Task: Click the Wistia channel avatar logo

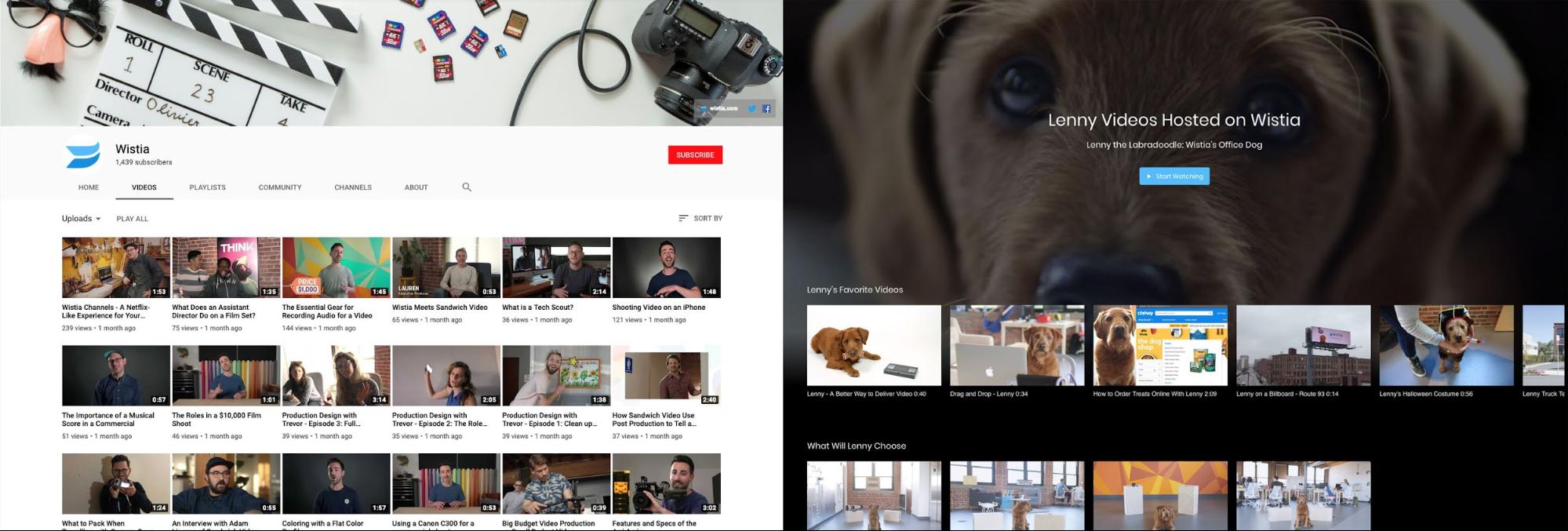Action: pyautogui.click(x=82, y=155)
